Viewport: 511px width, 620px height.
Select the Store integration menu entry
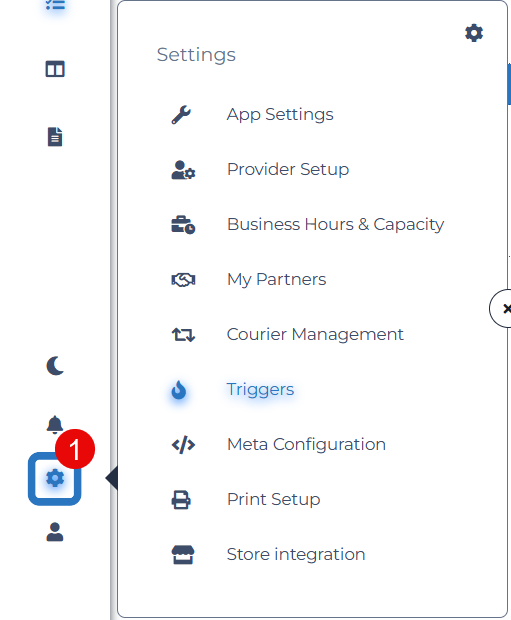pyautogui.click(x=296, y=554)
